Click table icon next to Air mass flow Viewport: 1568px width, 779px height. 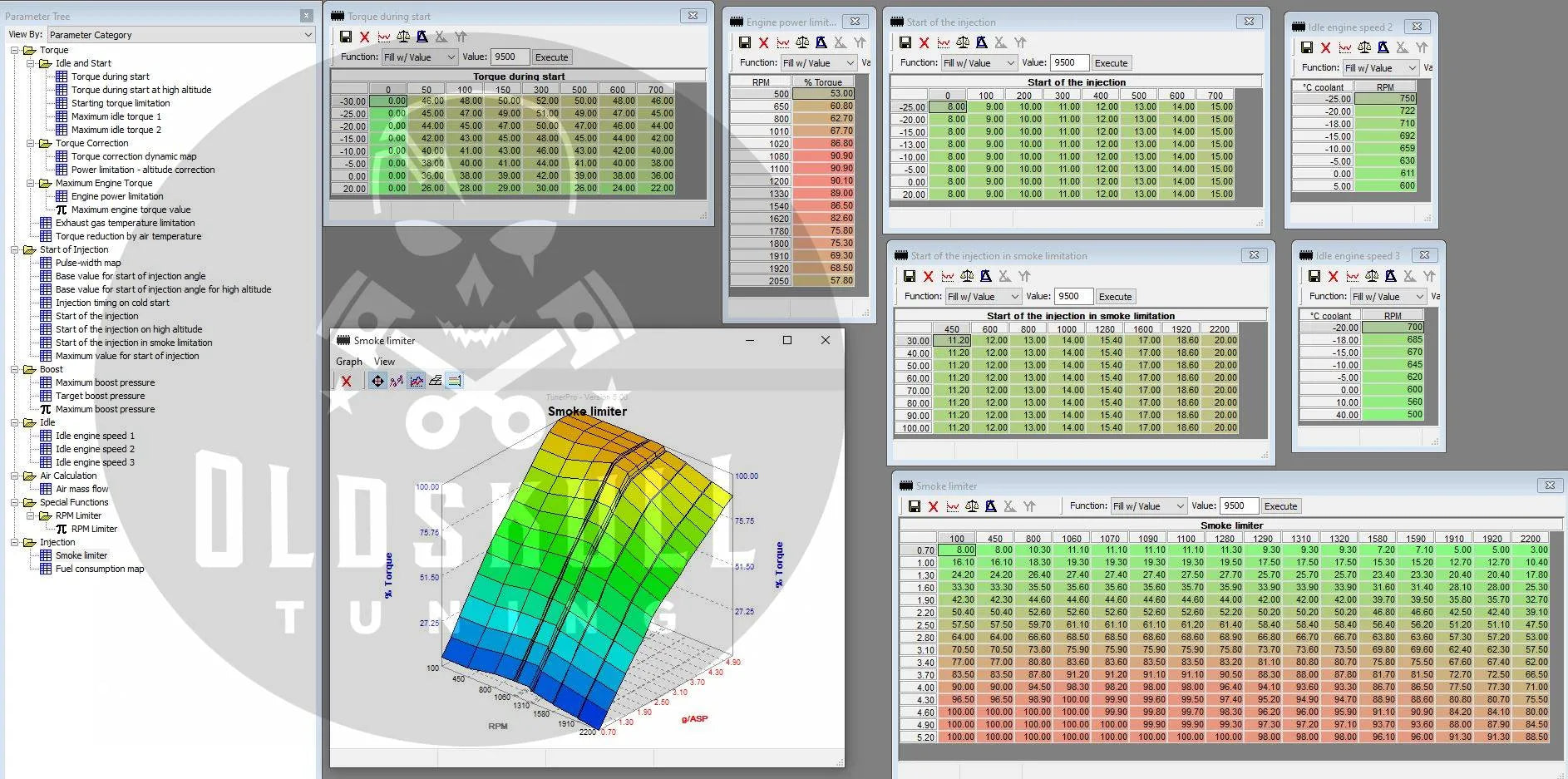pyautogui.click(x=46, y=489)
